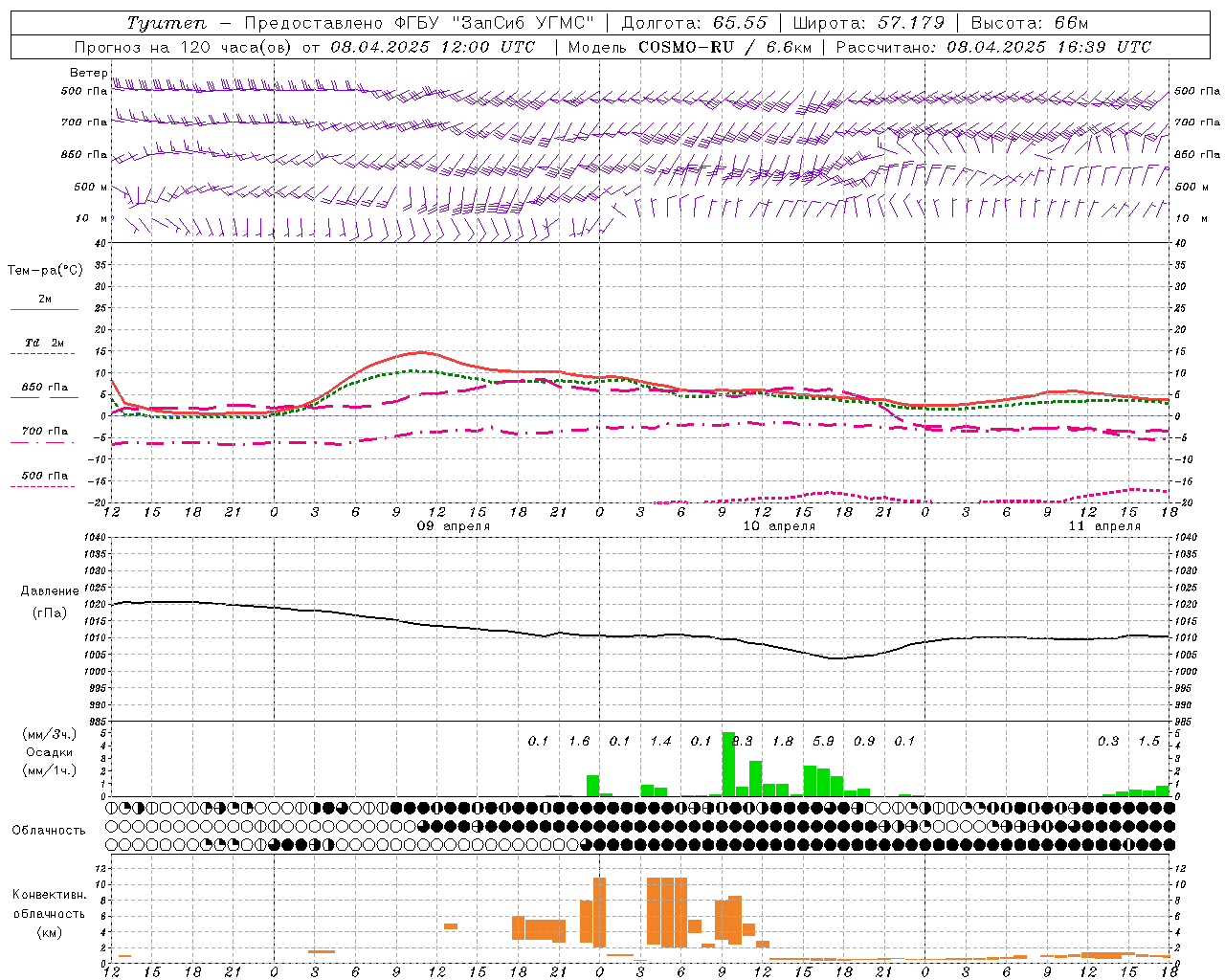Click the "Высота: 66м" elevation label
Image resolution: width=1225 pixels, height=980 pixels.
(x=1030, y=23)
